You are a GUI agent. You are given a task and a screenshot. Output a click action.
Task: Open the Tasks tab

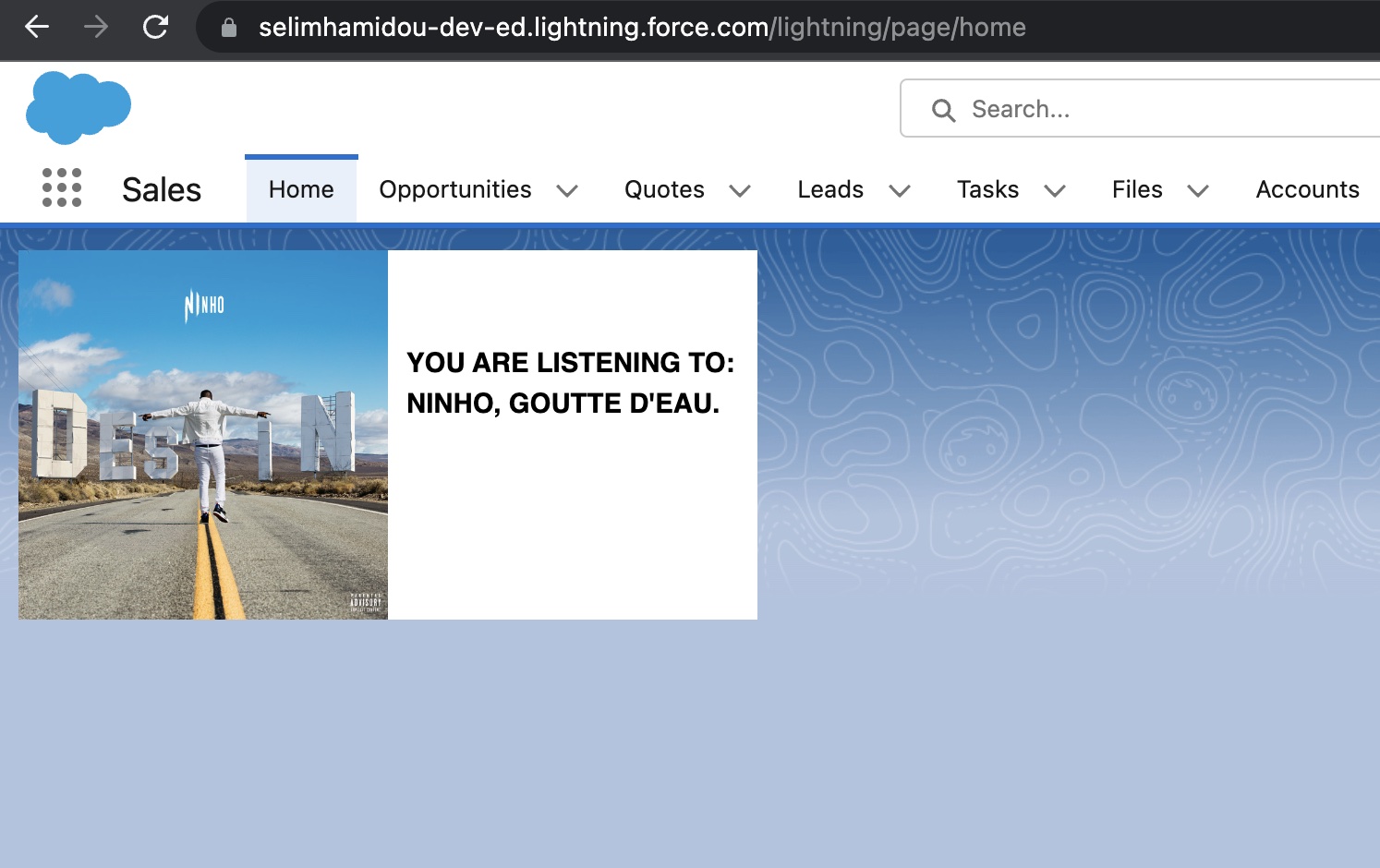coord(987,189)
